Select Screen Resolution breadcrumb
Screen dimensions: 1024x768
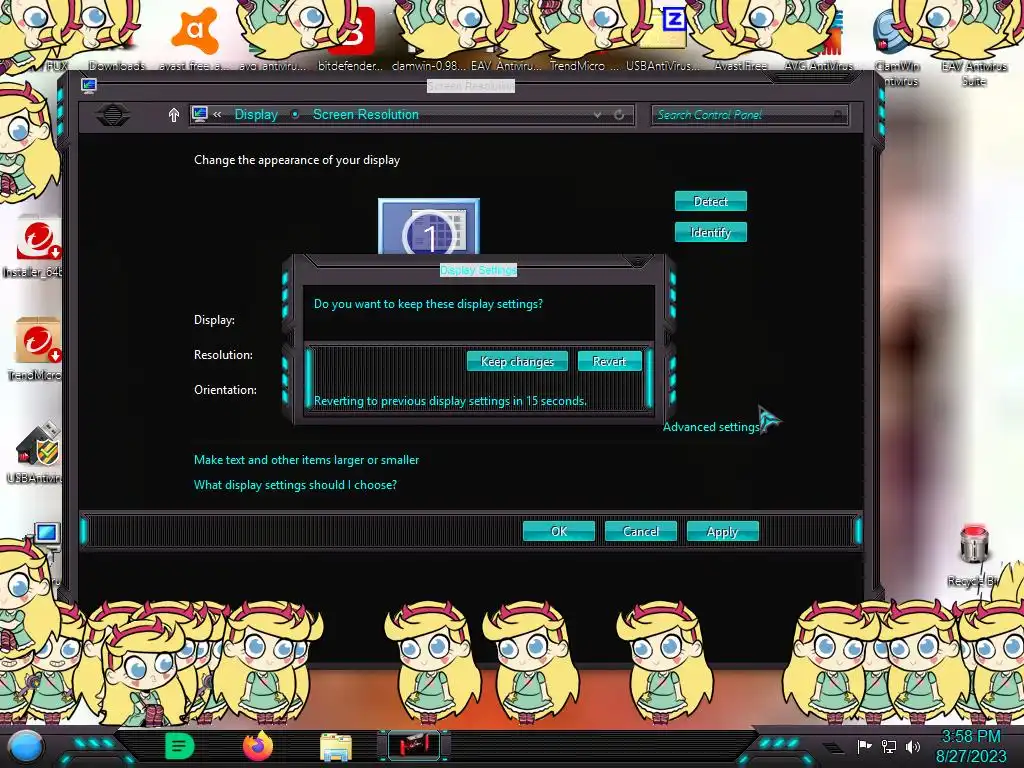tap(366, 114)
